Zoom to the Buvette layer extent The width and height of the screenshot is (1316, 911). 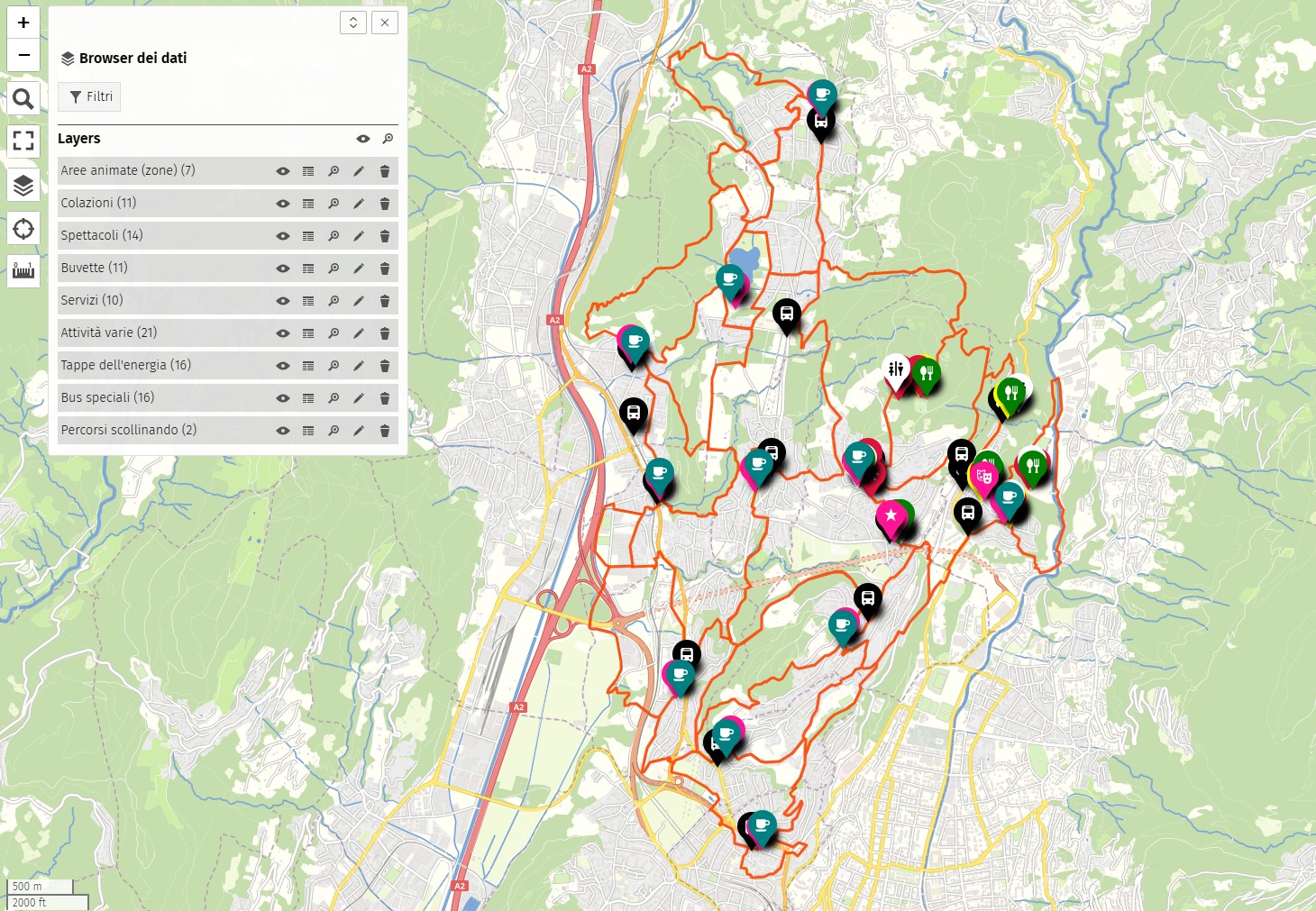[334, 269]
